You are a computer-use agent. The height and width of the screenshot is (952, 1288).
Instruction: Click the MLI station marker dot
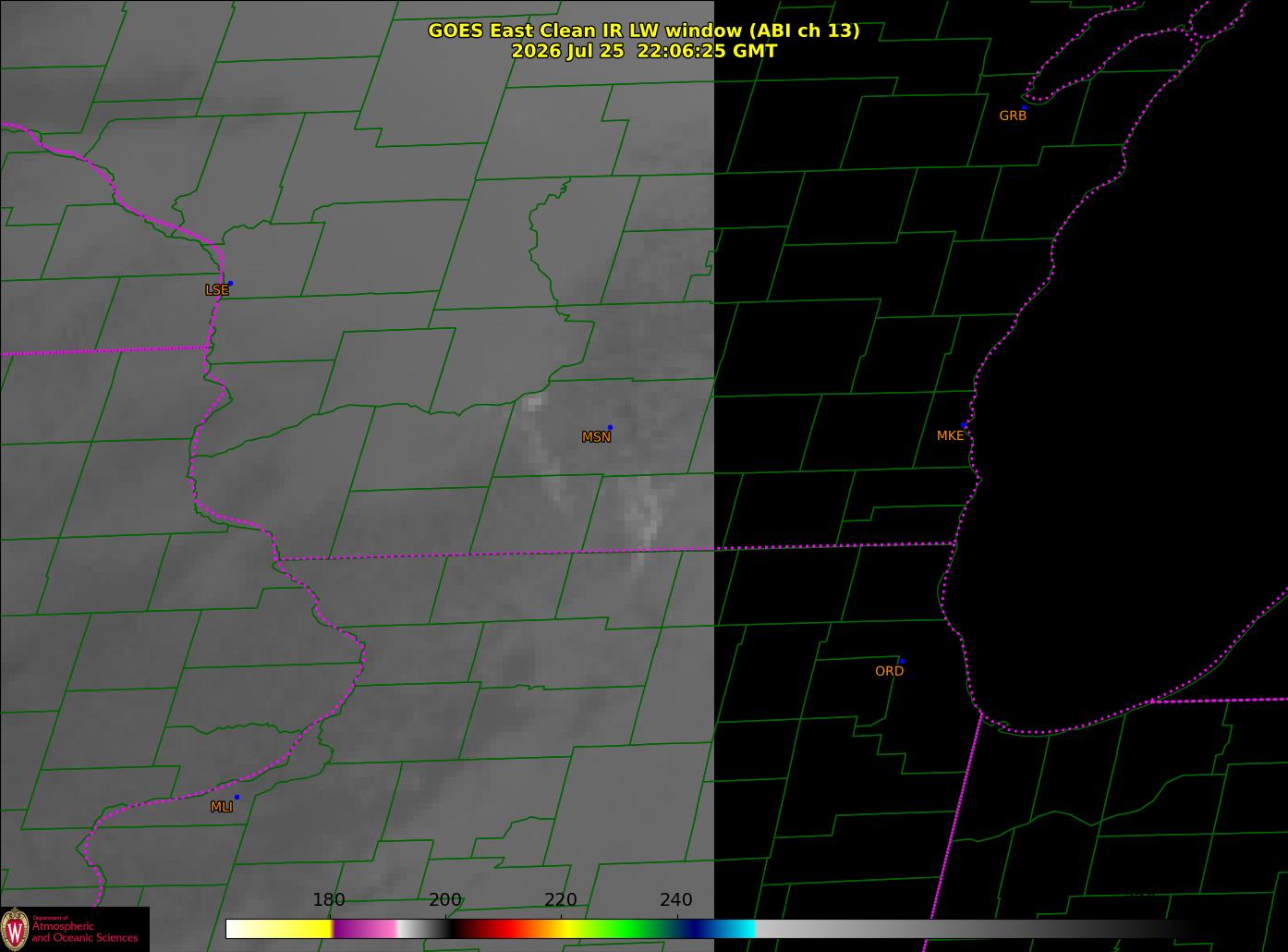pyautogui.click(x=237, y=797)
